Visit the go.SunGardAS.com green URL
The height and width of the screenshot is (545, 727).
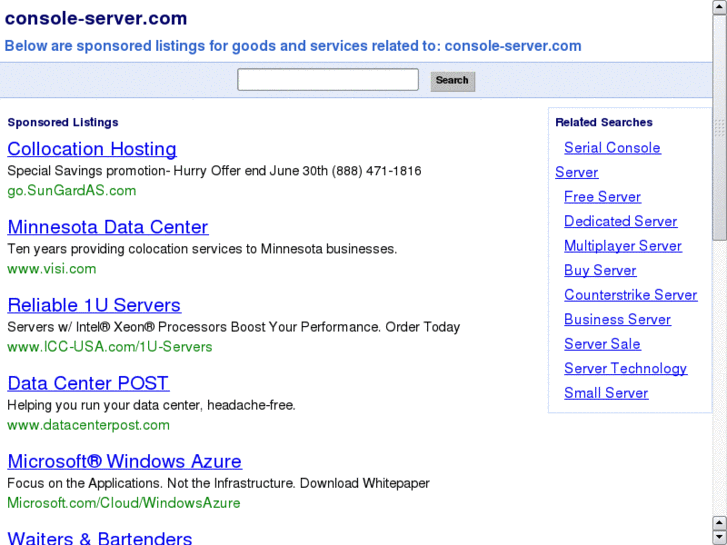(x=72, y=191)
